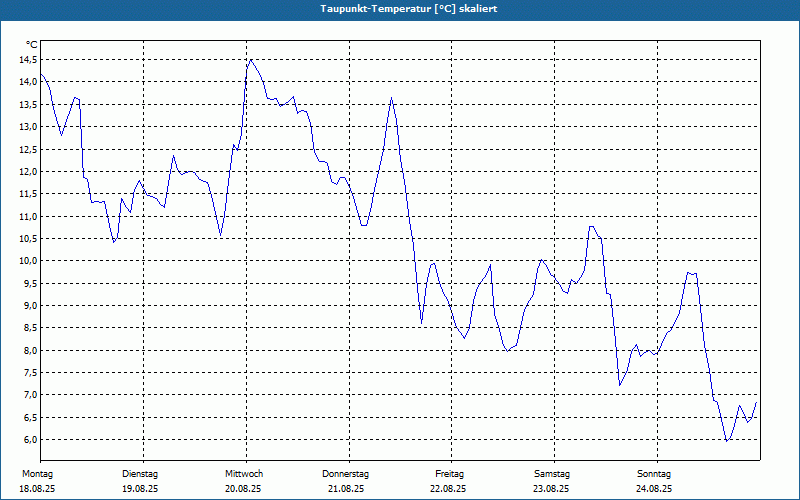
Task: Click the 10,5 y-axis label
Action: (x=29, y=239)
